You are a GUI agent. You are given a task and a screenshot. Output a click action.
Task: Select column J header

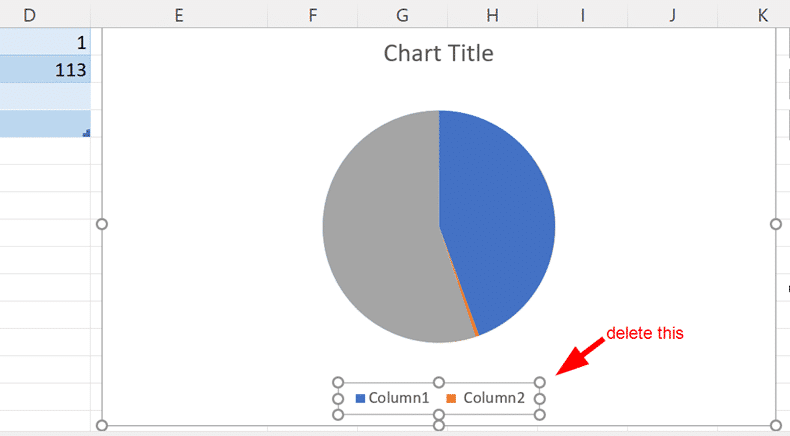[x=673, y=15]
